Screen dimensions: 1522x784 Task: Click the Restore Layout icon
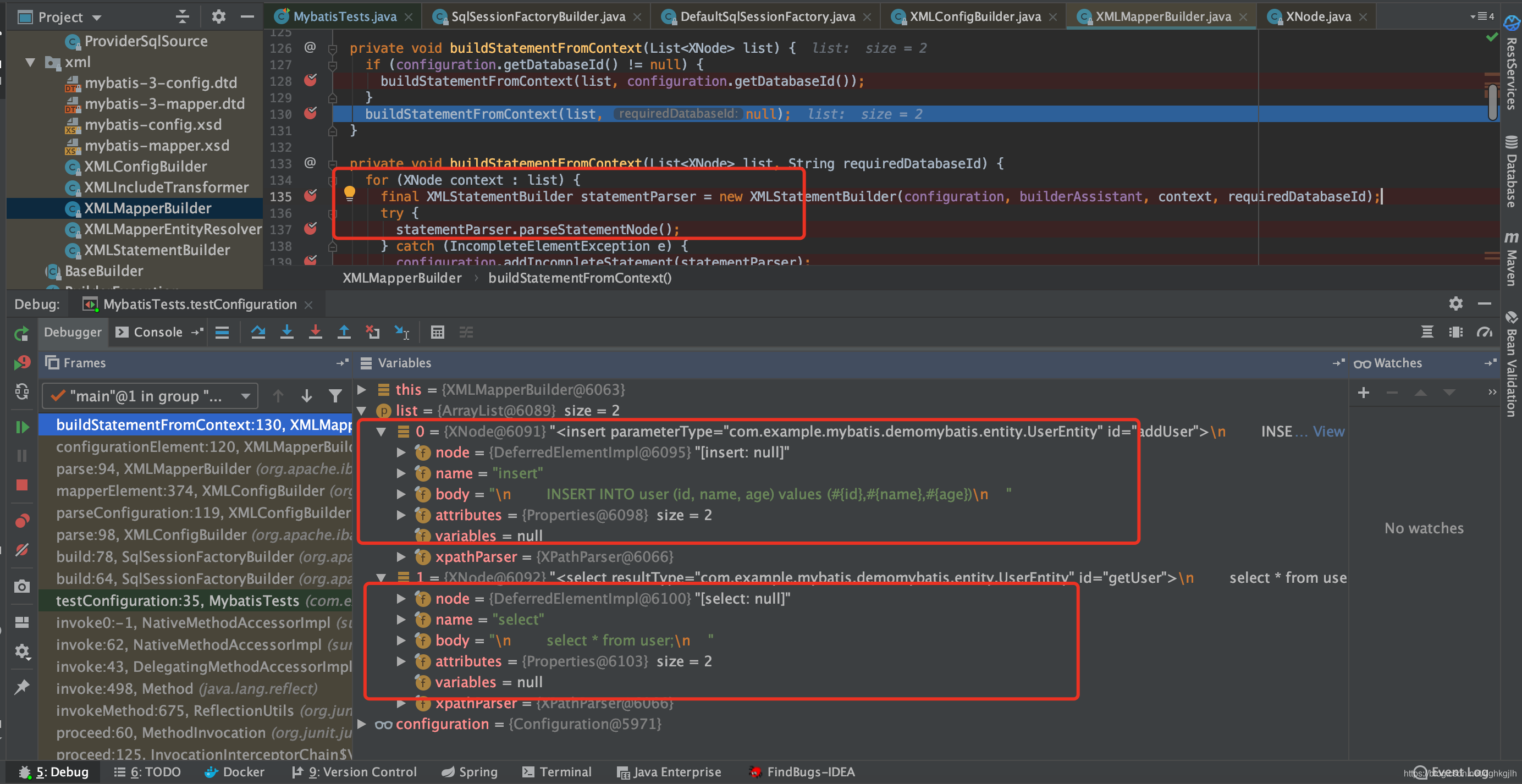22,622
